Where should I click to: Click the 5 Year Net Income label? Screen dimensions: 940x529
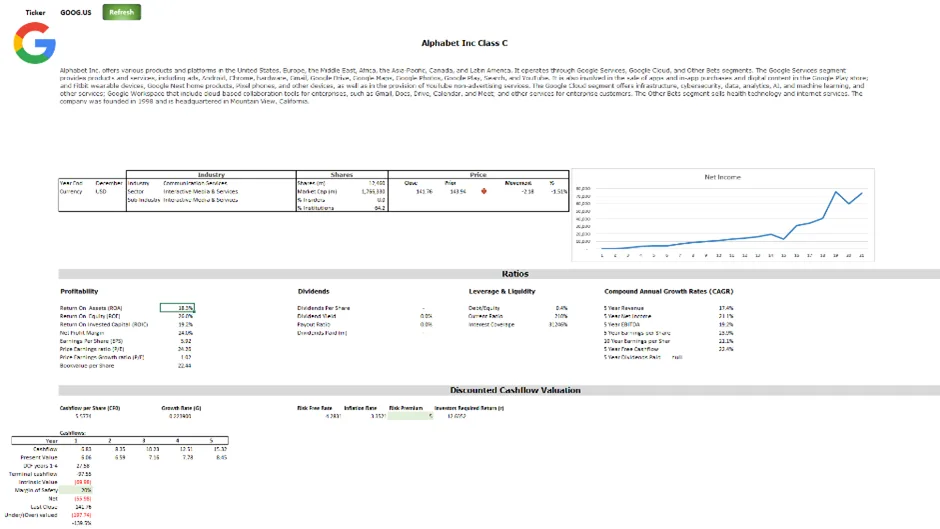coord(627,316)
